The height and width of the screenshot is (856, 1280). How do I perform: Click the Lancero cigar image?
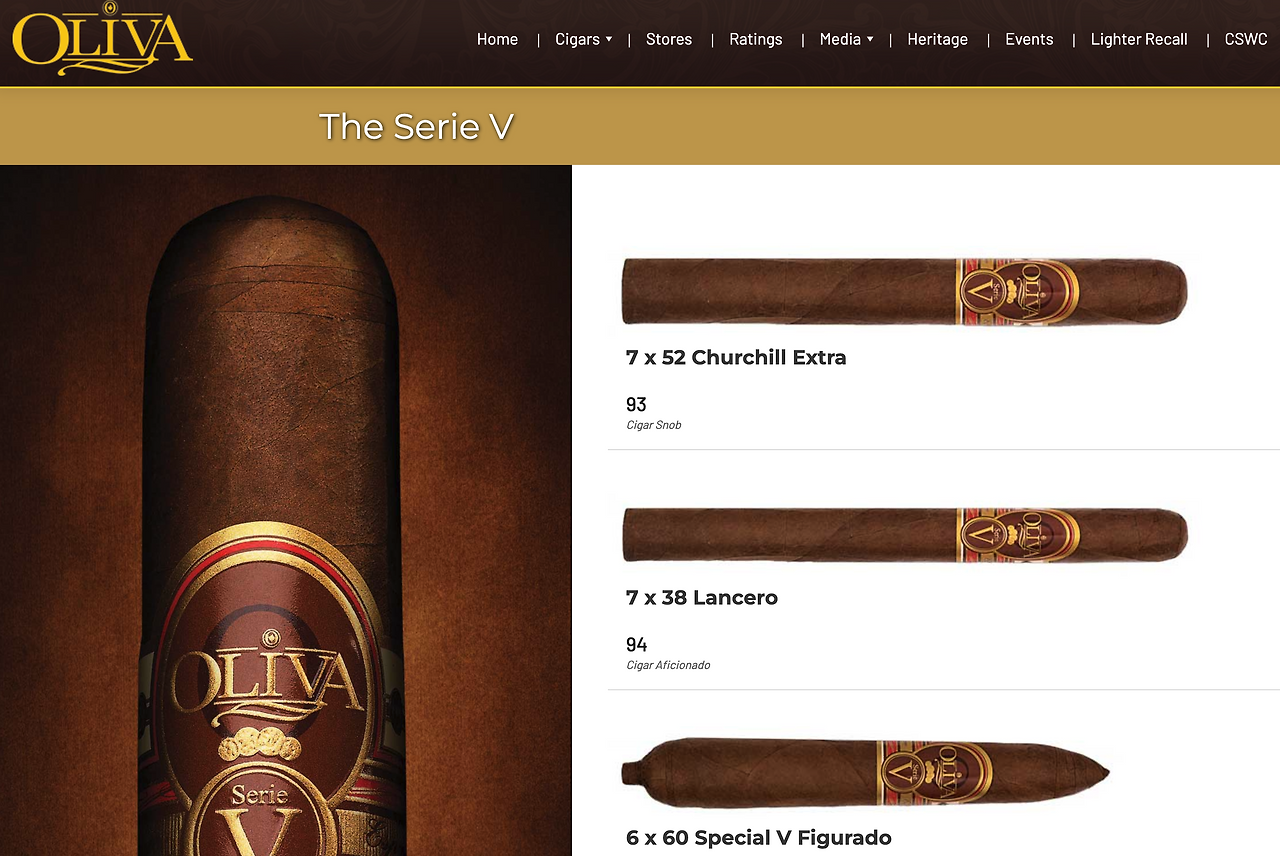tap(905, 535)
